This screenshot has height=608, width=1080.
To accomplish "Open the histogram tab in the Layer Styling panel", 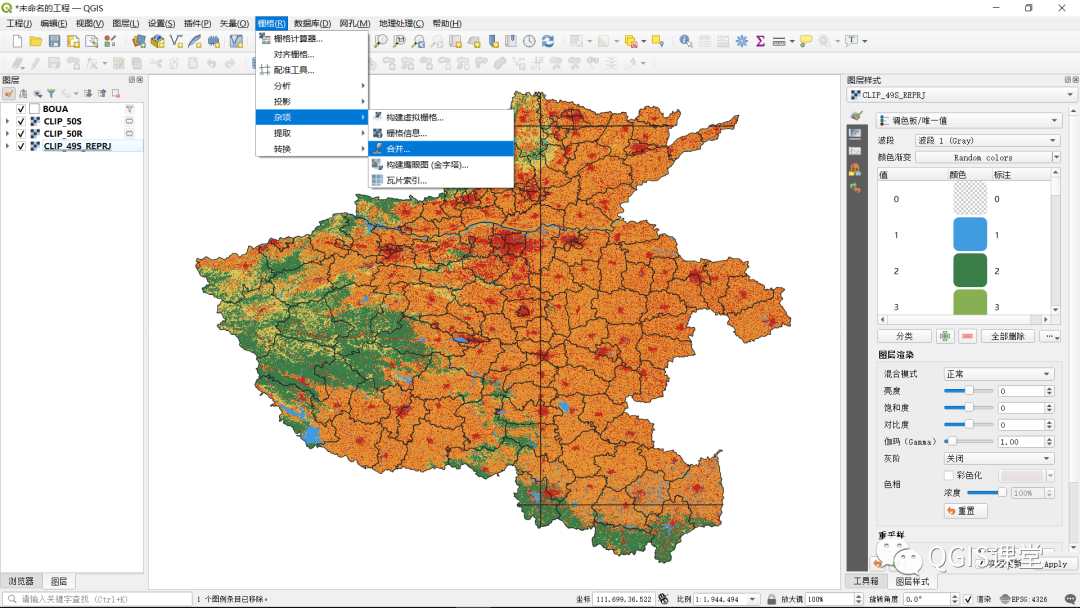I will 855,151.
